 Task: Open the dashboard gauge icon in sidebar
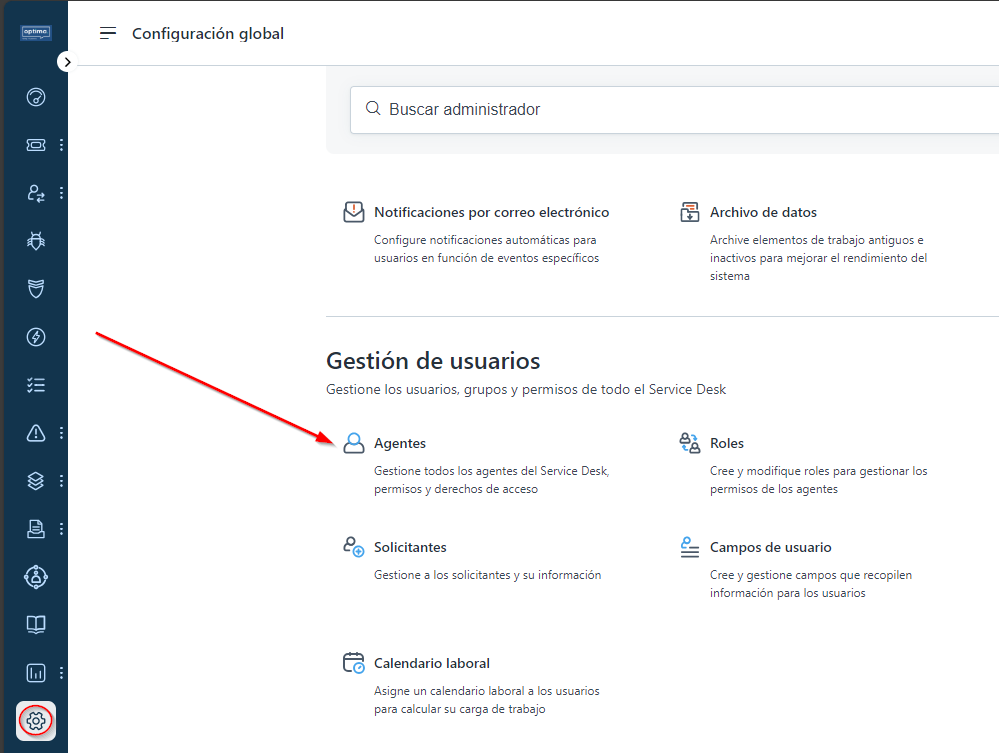pyautogui.click(x=36, y=97)
